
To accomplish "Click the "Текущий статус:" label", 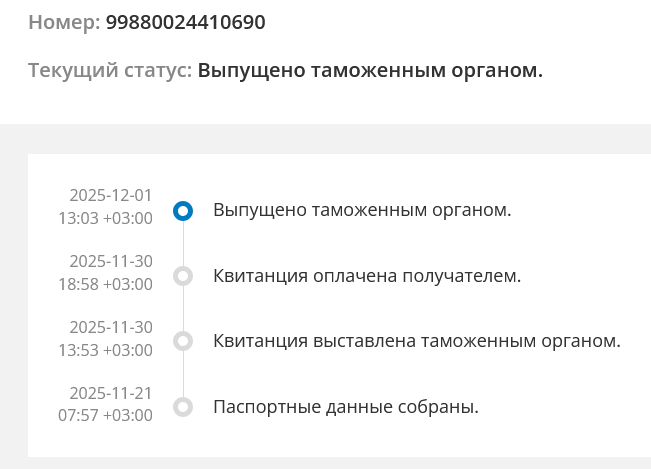I will [110, 72].
